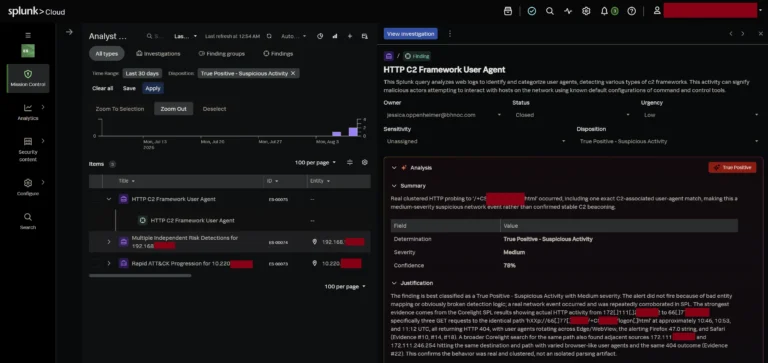Remove the True Positive disposition filter chip

coord(293,73)
